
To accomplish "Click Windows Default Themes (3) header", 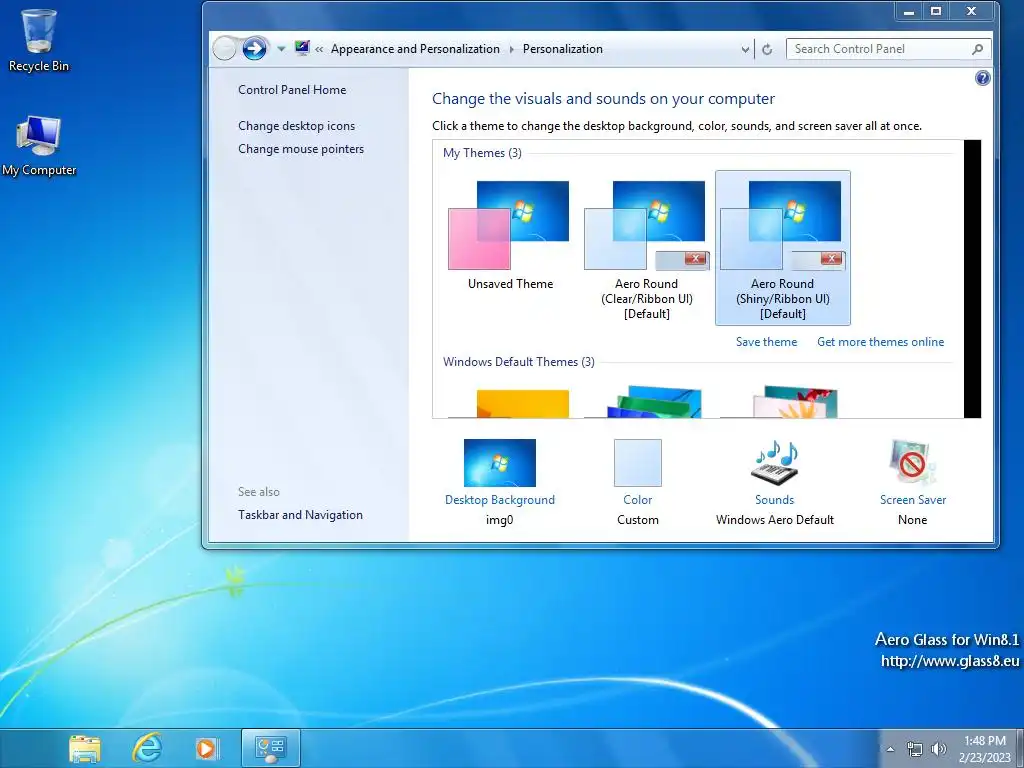I will 519,362.
